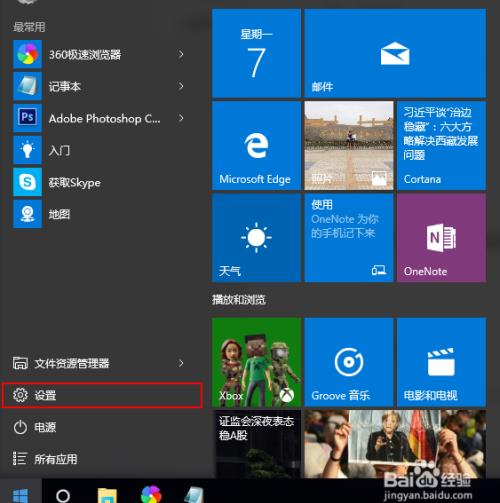Open the 邮件 mail tile
The image size is (500, 503).
[395, 53]
